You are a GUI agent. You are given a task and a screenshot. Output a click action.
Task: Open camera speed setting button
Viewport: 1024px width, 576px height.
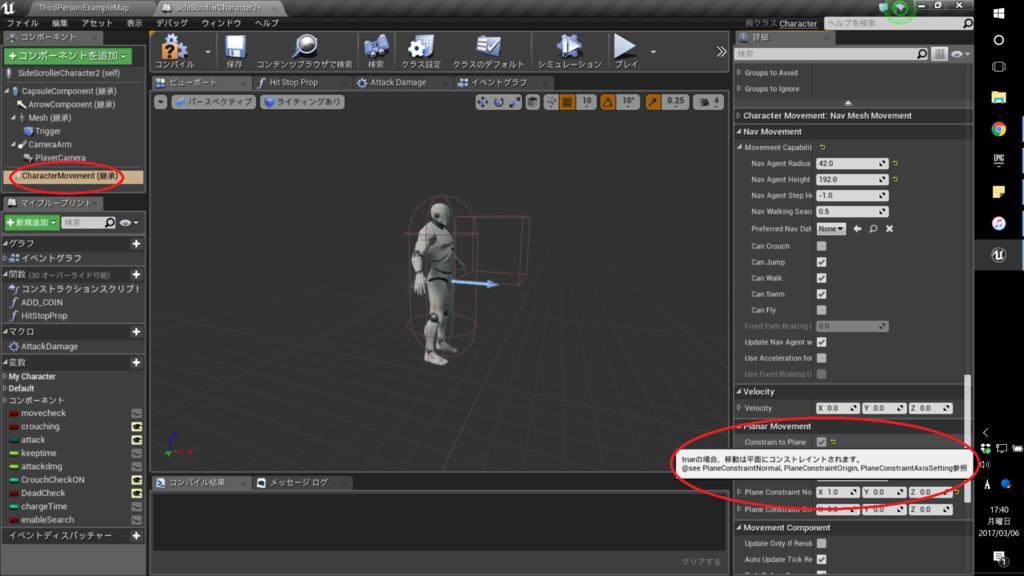(708, 102)
